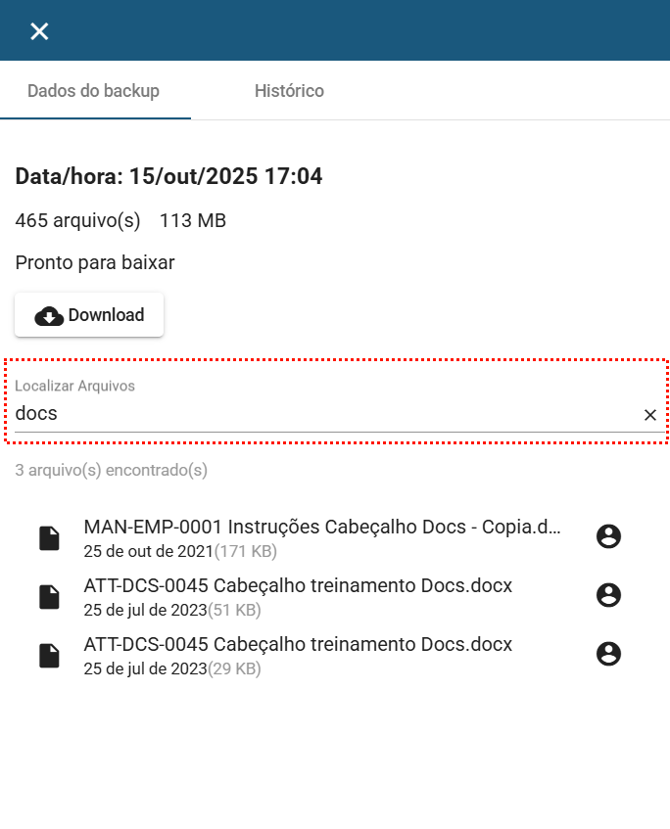Screen dimensions: 670x829
Task: Open the user icon for the 51 KB file
Action: [608, 596]
